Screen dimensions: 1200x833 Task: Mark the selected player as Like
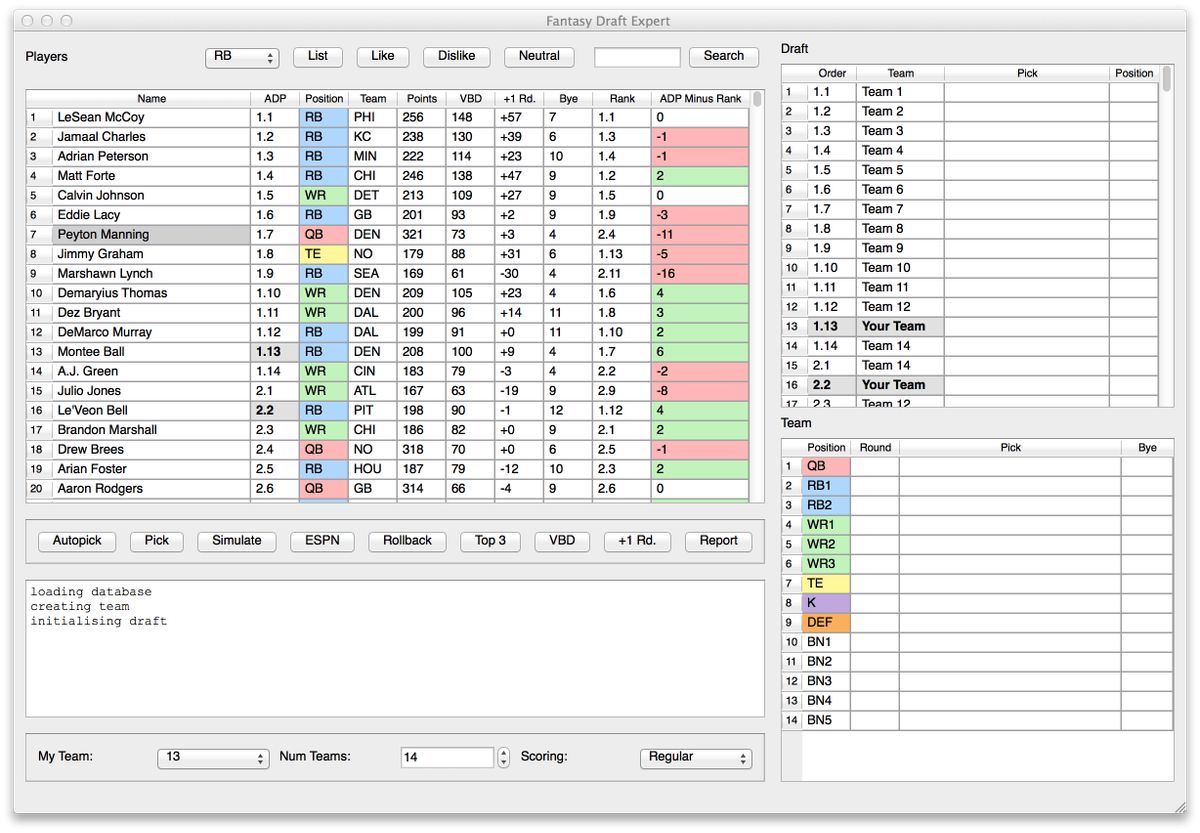[x=382, y=56]
